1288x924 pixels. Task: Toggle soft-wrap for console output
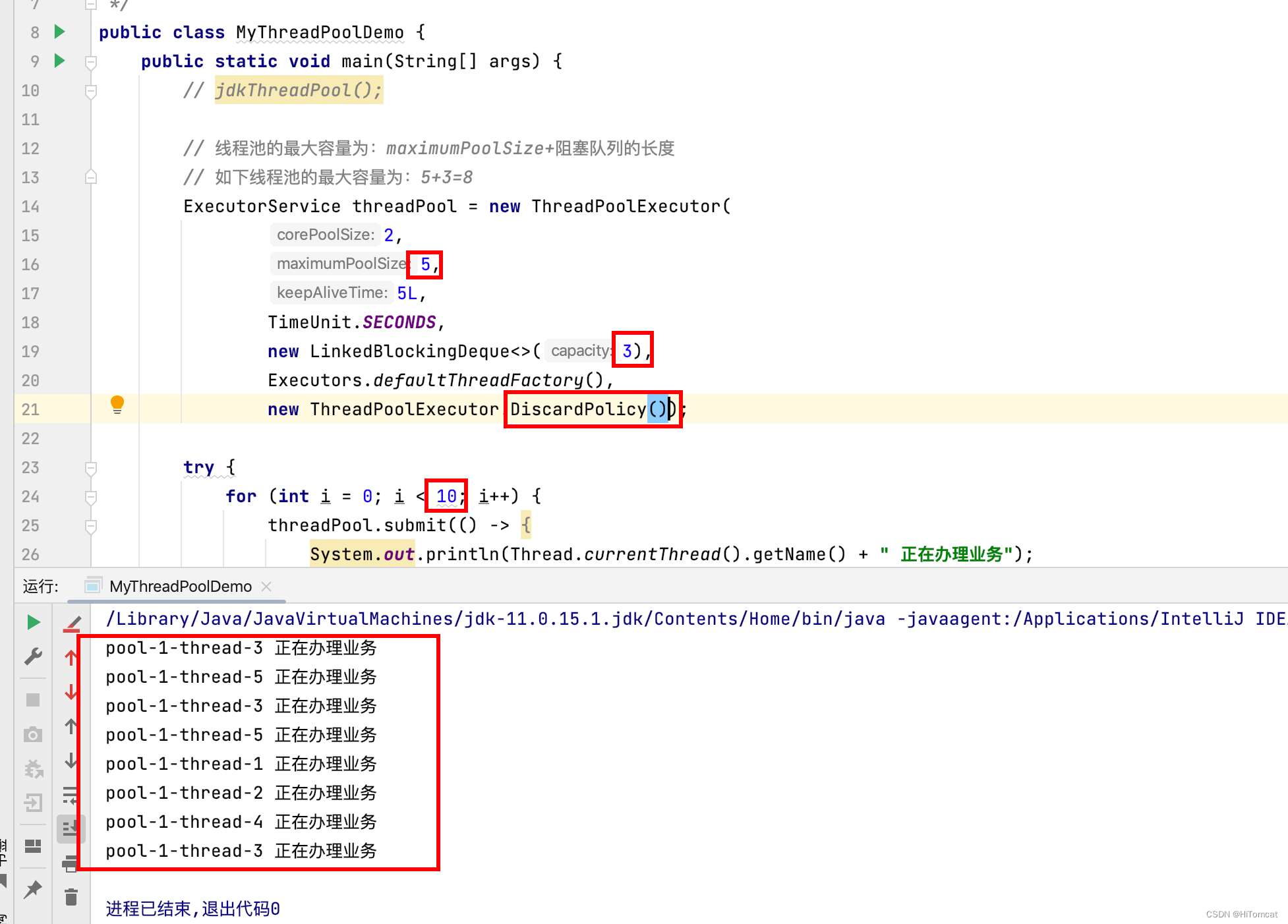(70, 795)
